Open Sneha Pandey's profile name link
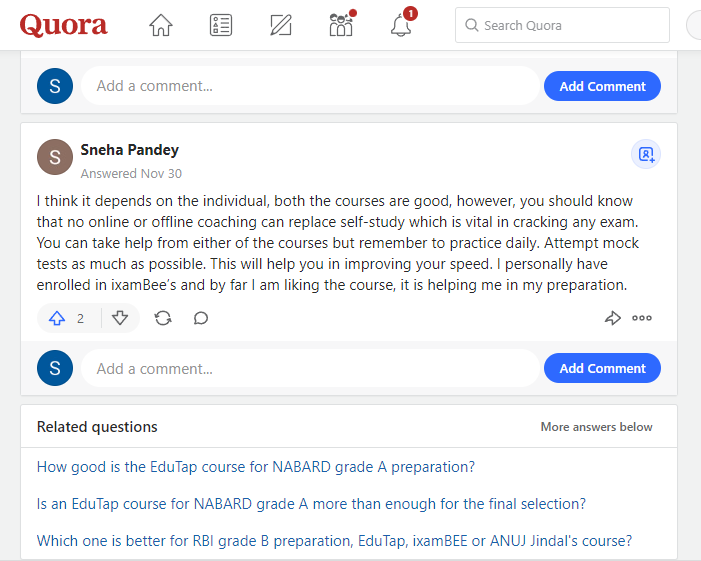Image resolution: width=701 pixels, height=561 pixels. click(130, 150)
